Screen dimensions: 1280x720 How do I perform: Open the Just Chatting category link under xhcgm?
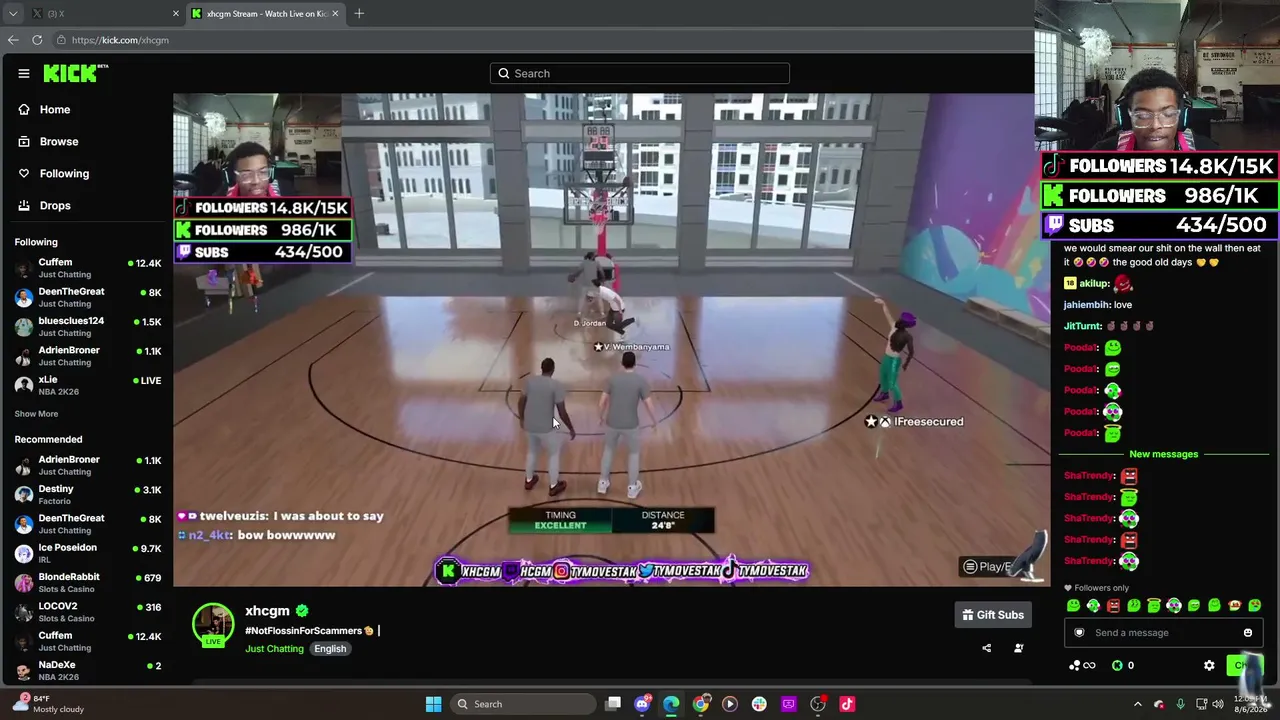tap(274, 649)
